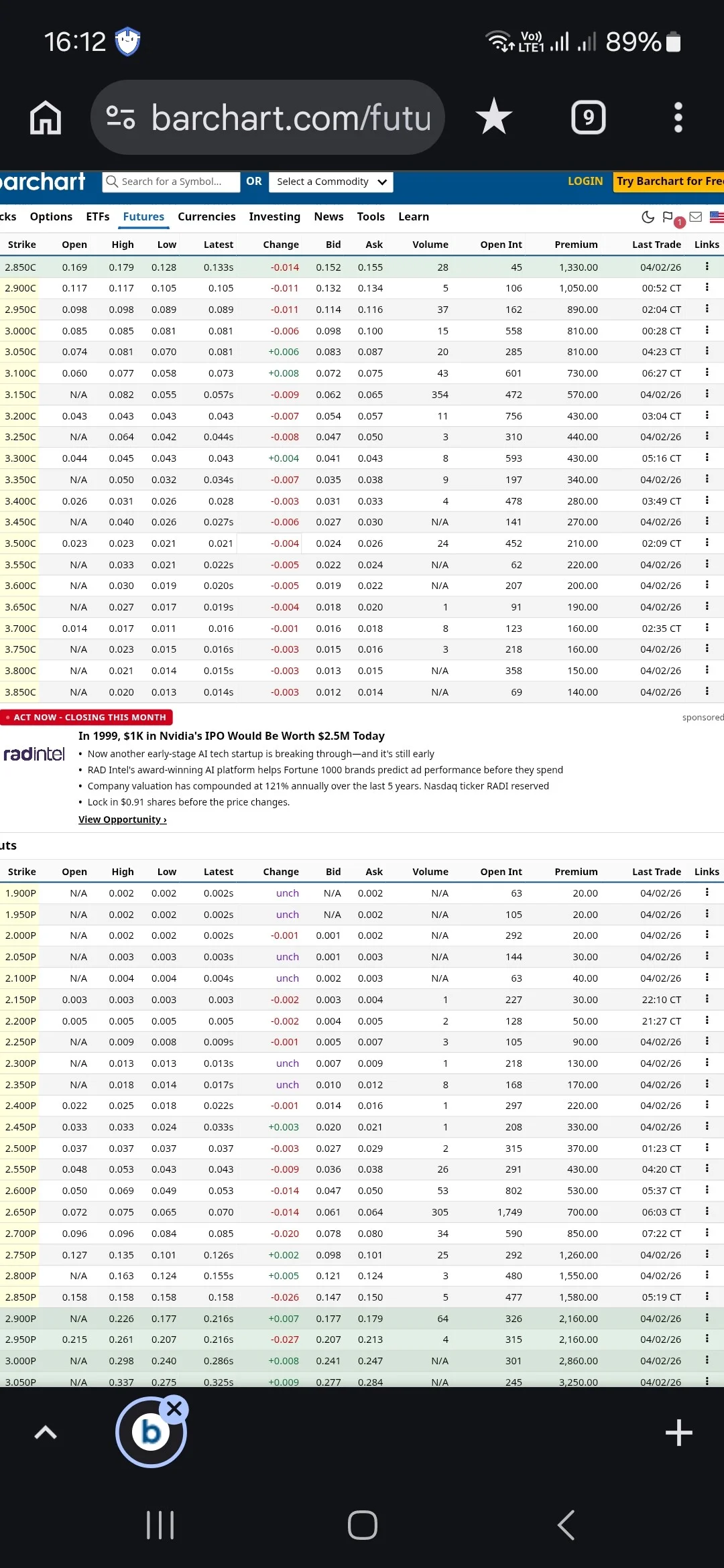Image resolution: width=724 pixels, height=1568 pixels.
Task: Click the View Opportunity ad link
Action: (x=123, y=819)
